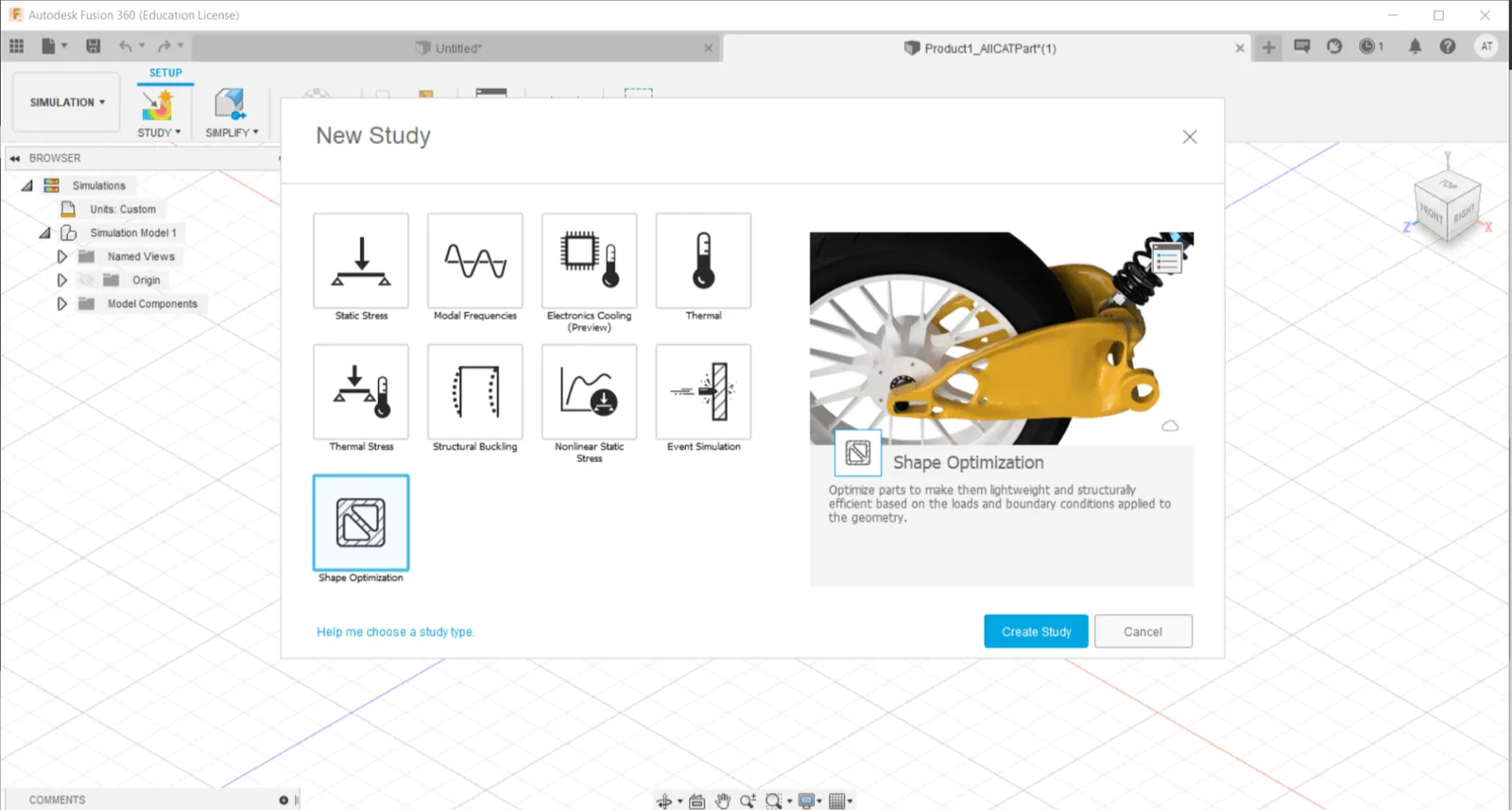1512x810 pixels.
Task: Switch to the SETUP ribbon tab
Action: 165,73
